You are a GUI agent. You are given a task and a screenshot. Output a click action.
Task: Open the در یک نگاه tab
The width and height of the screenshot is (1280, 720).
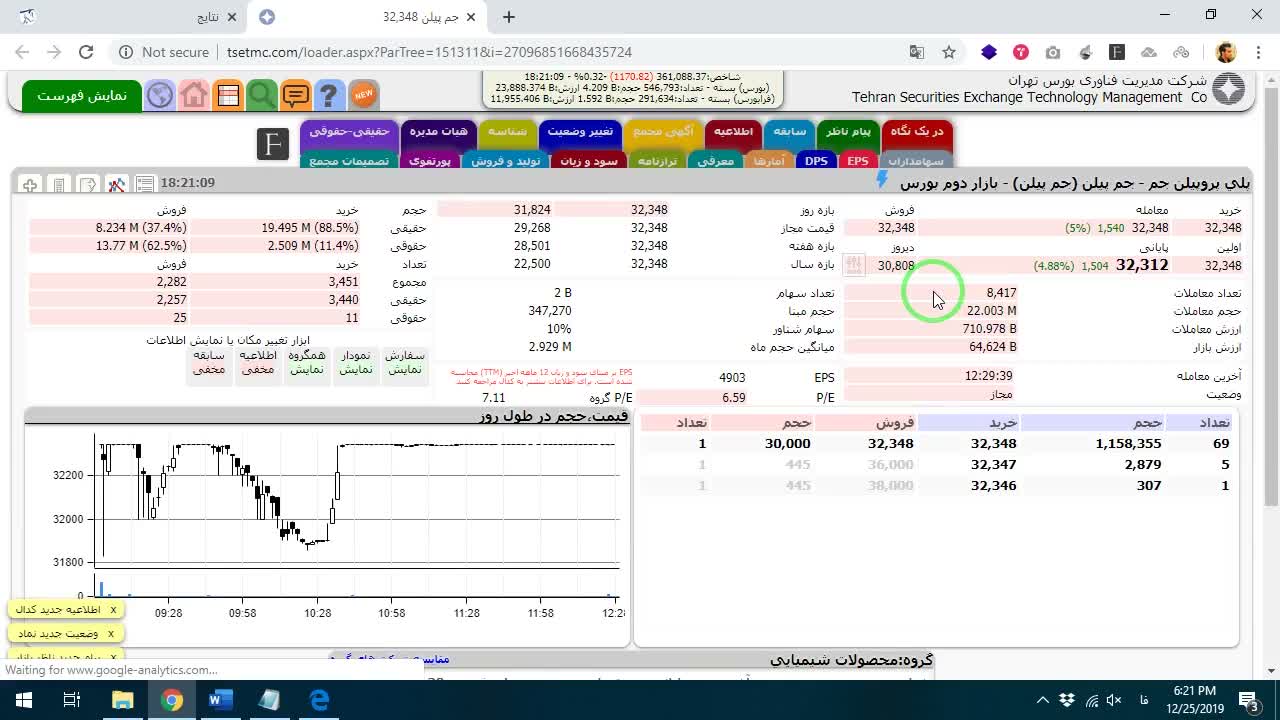point(916,131)
